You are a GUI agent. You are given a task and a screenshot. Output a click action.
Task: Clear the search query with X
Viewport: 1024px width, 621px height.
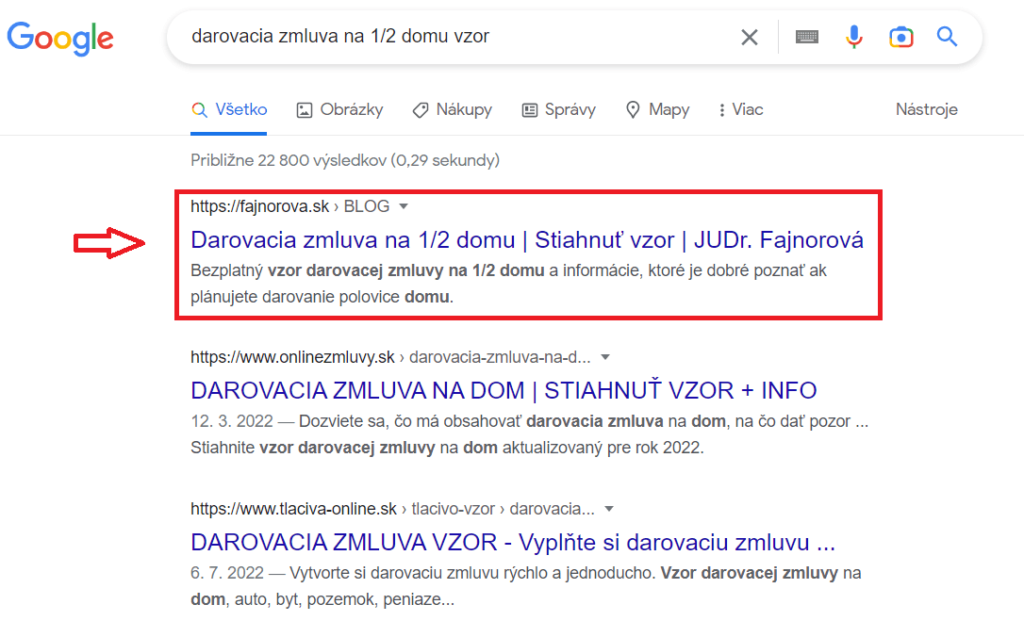750,37
